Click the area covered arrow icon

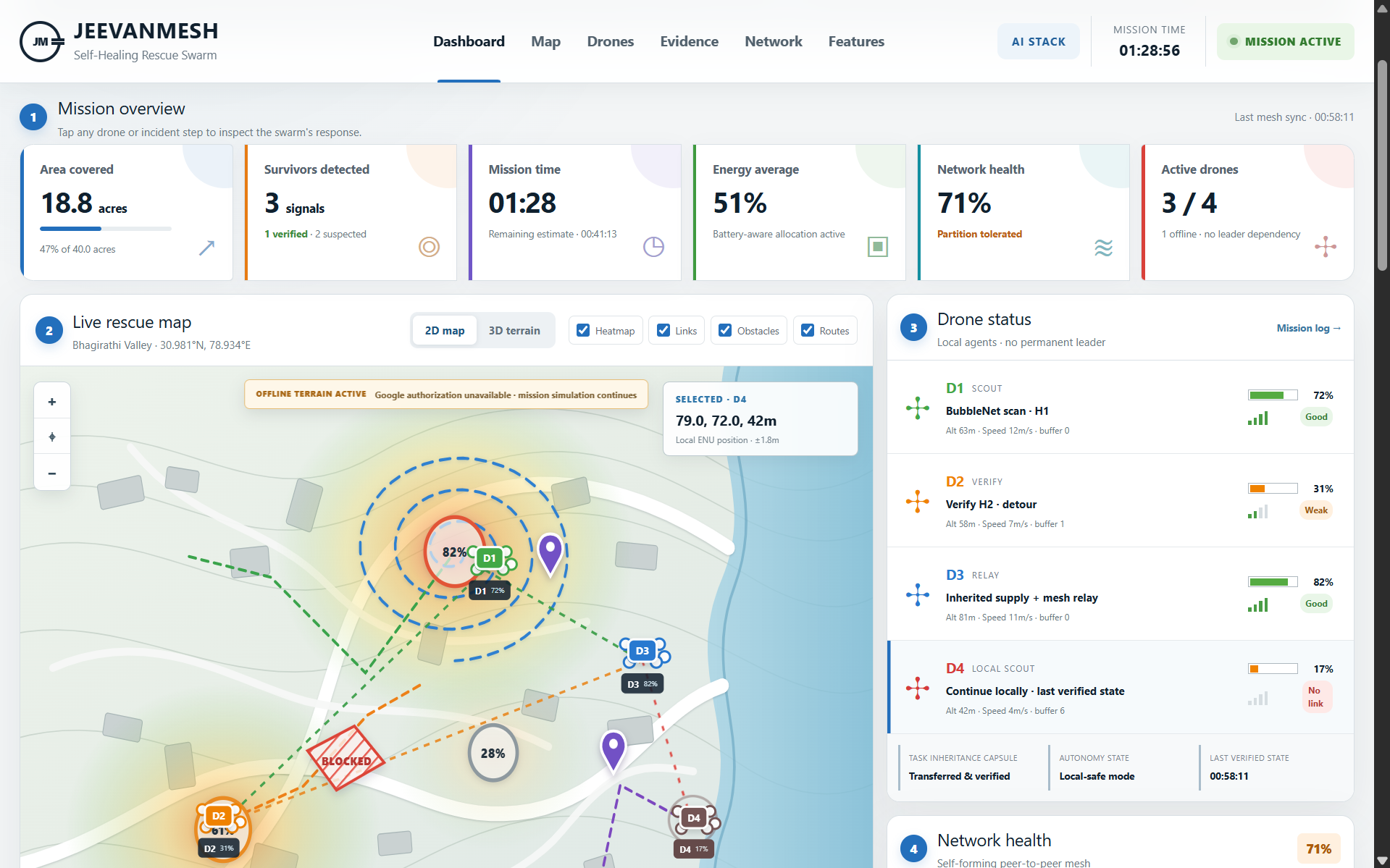click(x=206, y=248)
